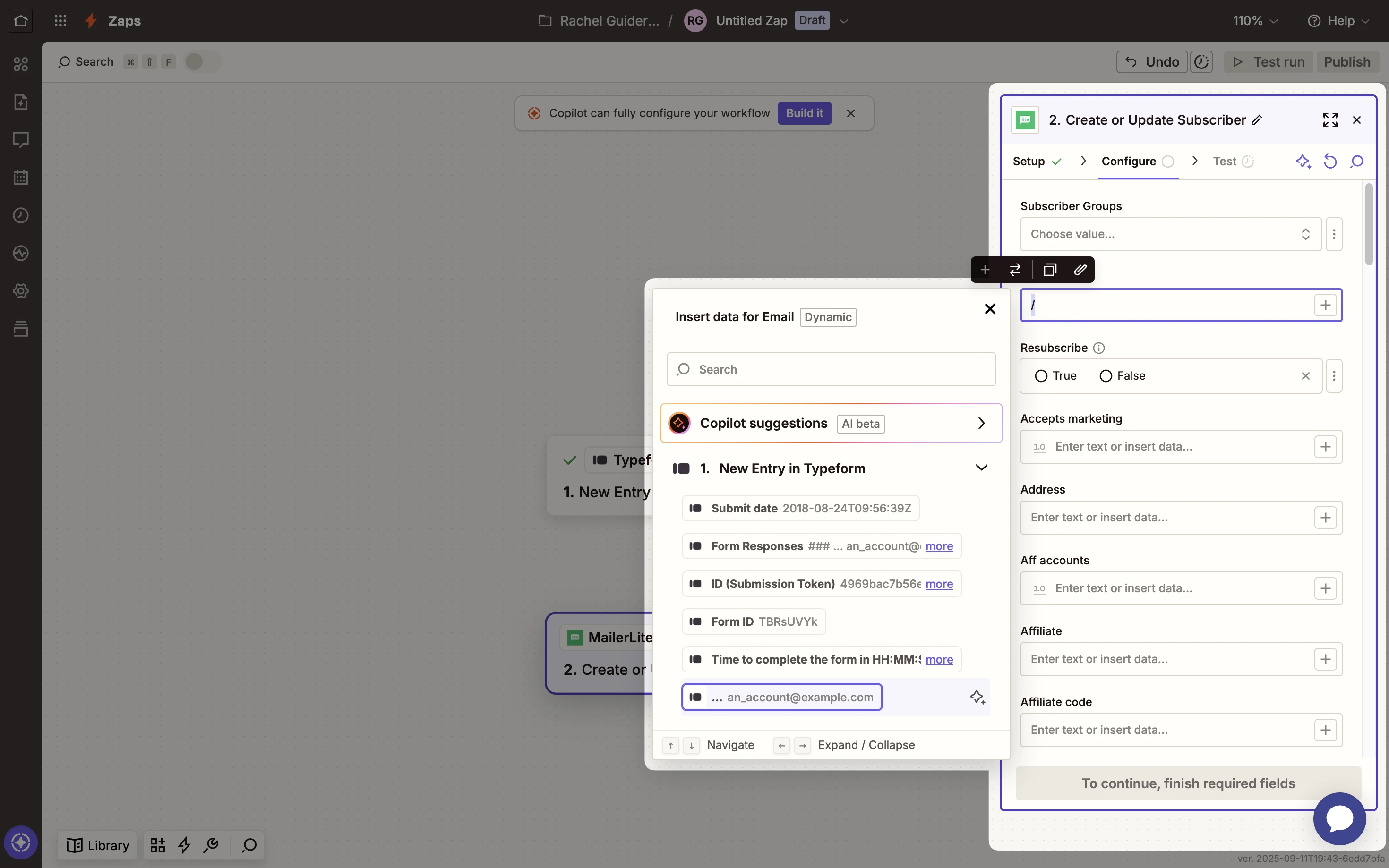Click the paperclip icon in floating toolbar
Image resolution: width=1389 pixels, height=868 pixels.
pyautogui.click(x=1080, y=270)
